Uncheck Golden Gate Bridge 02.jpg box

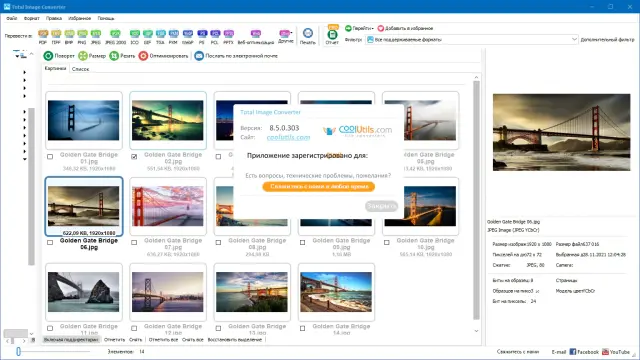(x=134, y=156)
